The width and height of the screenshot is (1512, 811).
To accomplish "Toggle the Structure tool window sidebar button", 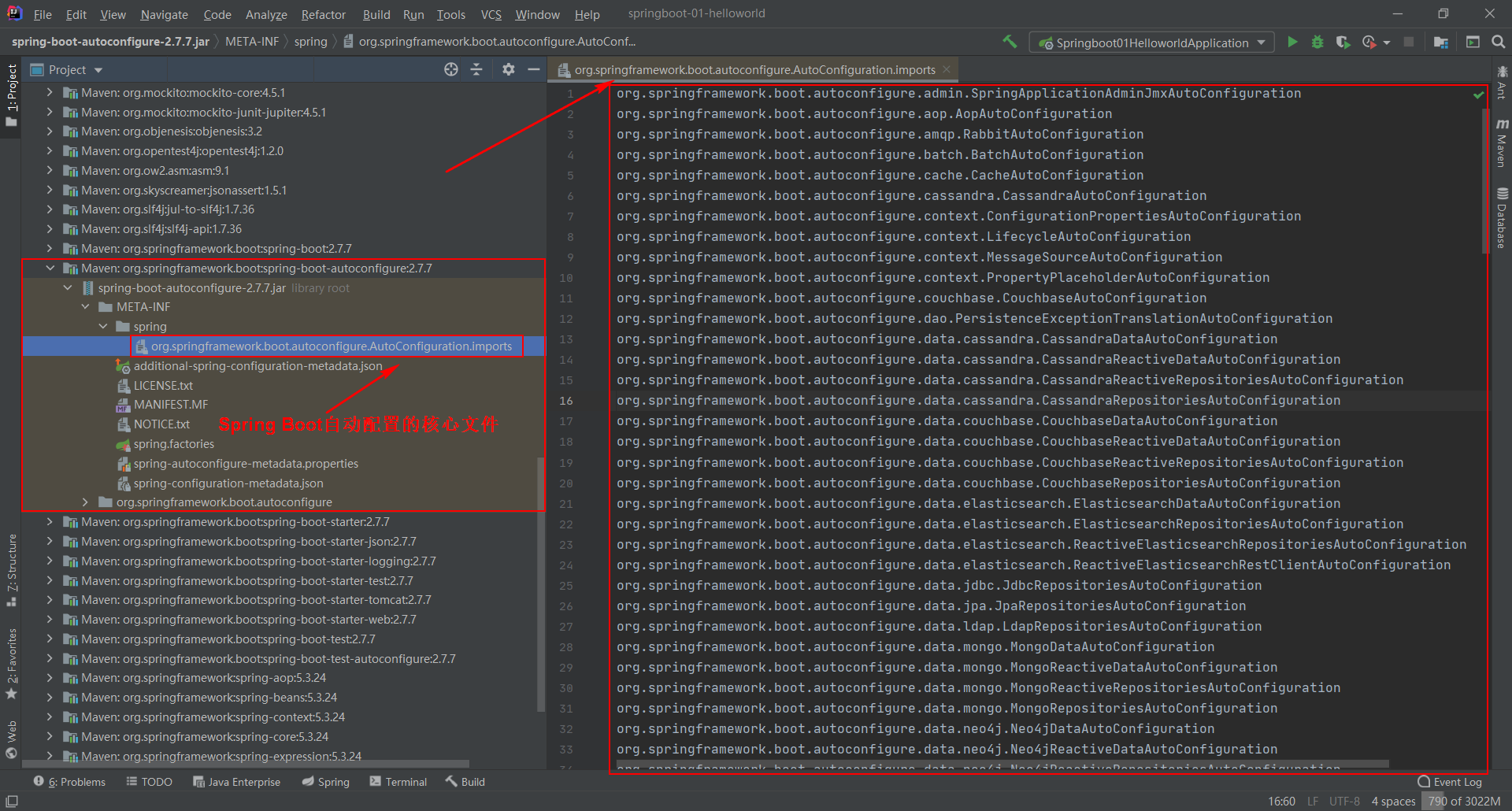I will click(12, 569).
